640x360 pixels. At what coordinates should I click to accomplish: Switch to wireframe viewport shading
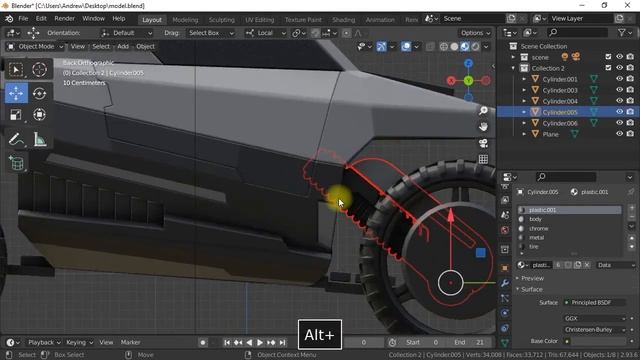tap(444, 47)
